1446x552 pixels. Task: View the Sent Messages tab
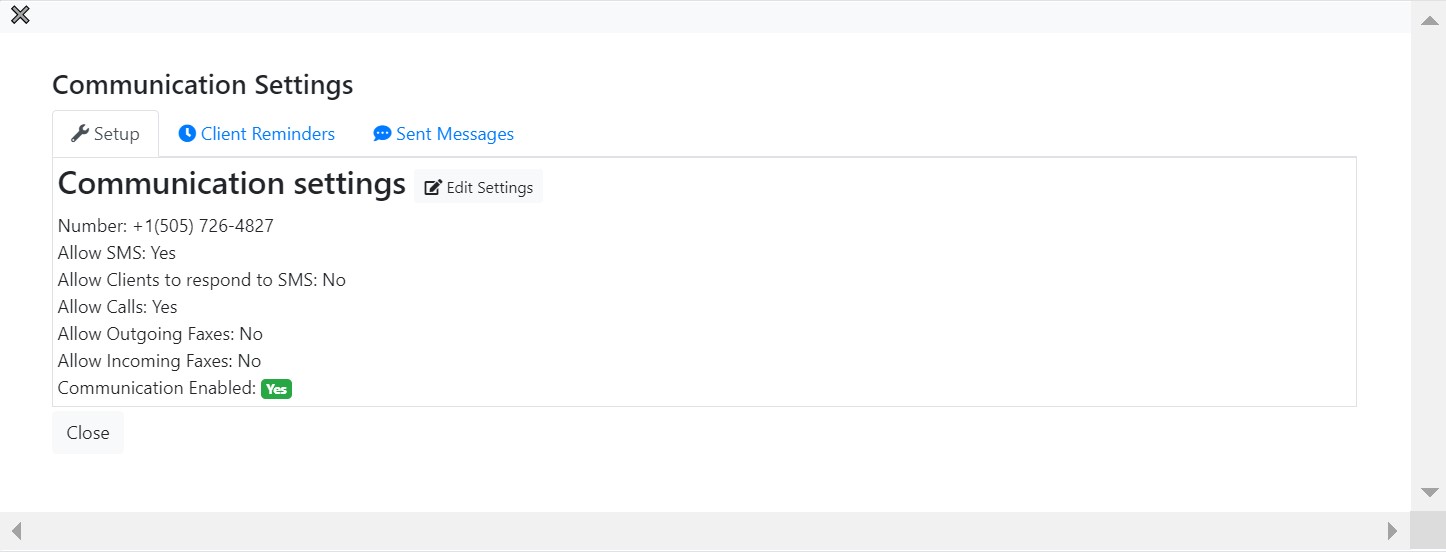(x=444, y=134)
